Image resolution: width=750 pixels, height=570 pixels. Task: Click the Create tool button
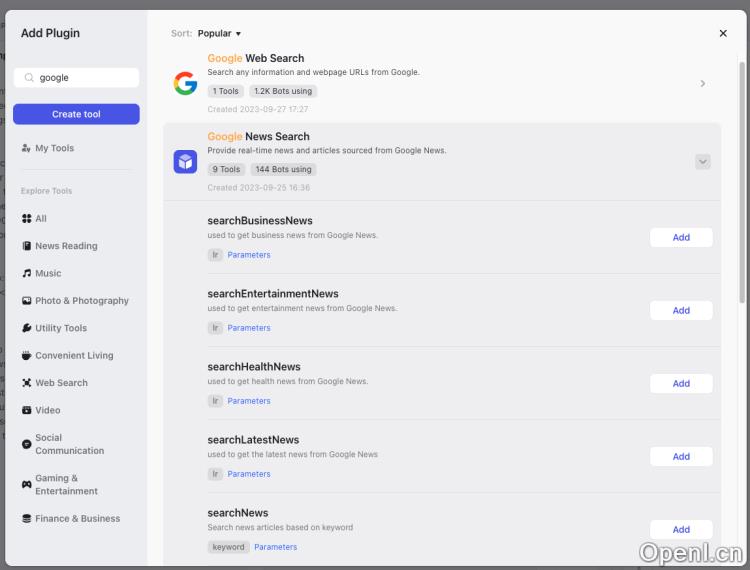coord(76,114)
